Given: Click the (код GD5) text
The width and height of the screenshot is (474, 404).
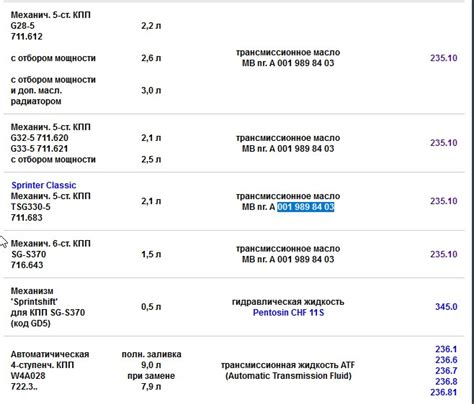Looking at the screenshot, I should coord(31,323).
